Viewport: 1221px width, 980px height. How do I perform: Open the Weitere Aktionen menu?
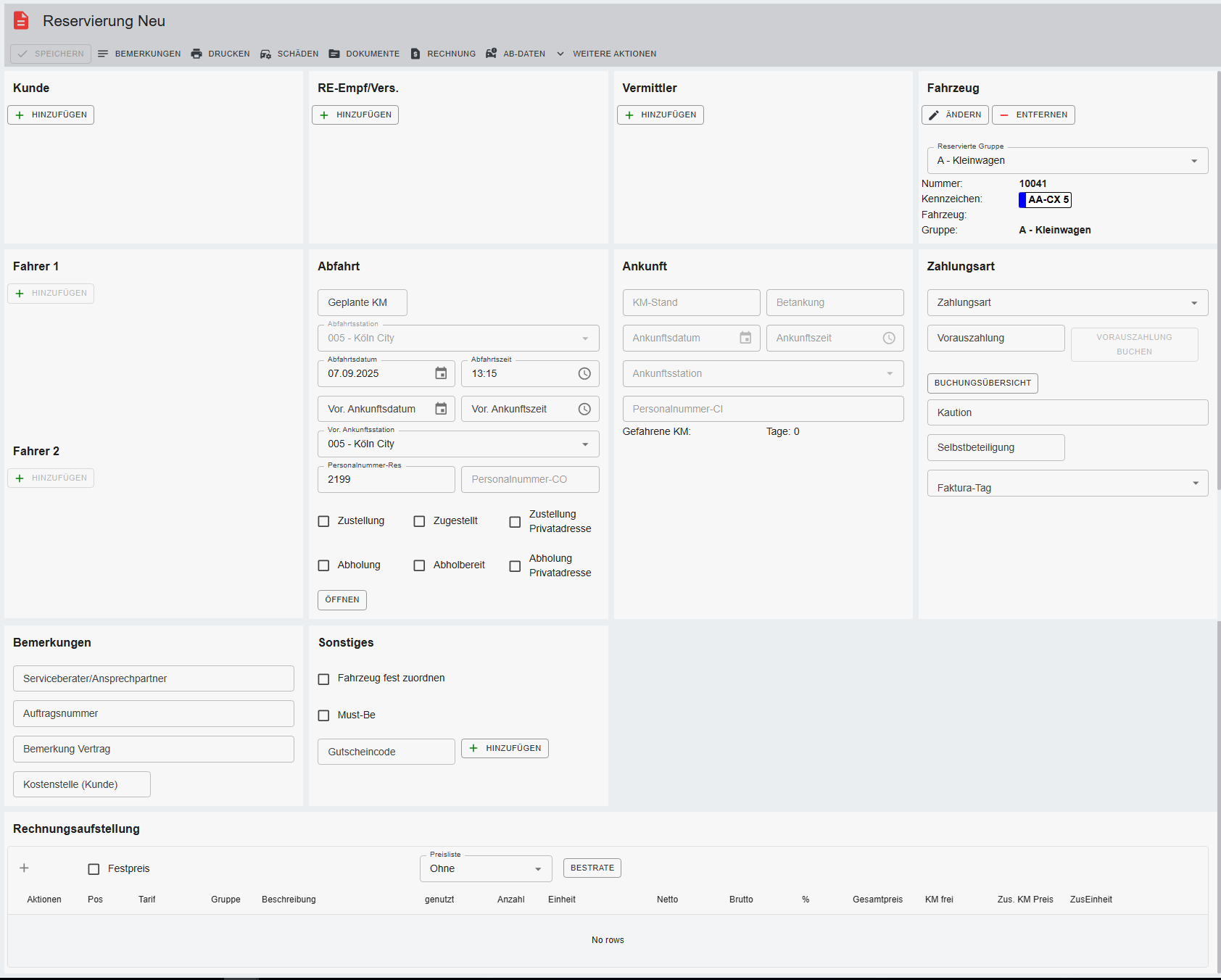606,54
